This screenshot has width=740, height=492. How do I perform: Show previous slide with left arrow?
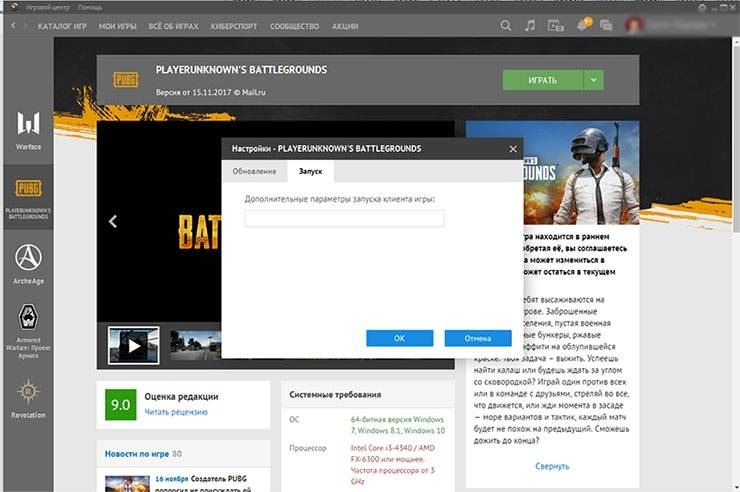[x=113, y=221]
